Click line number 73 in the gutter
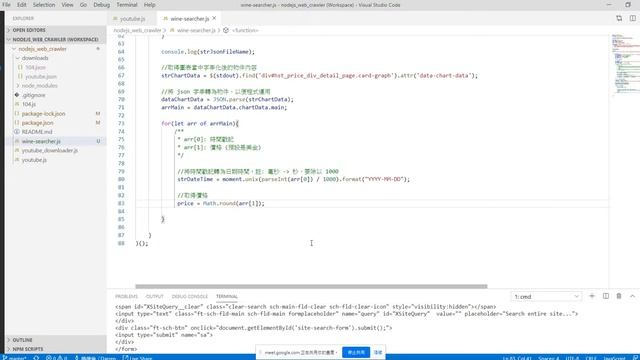 pos(121,123)
